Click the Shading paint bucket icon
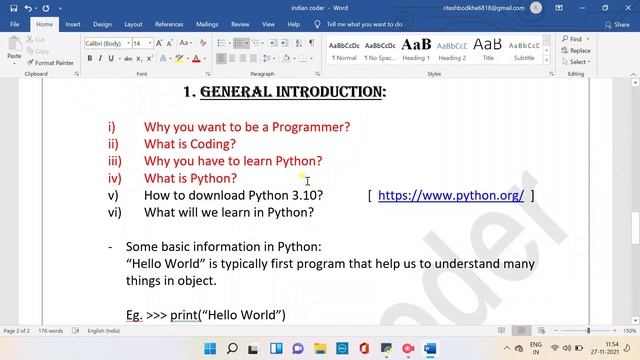 coord(286,58)
